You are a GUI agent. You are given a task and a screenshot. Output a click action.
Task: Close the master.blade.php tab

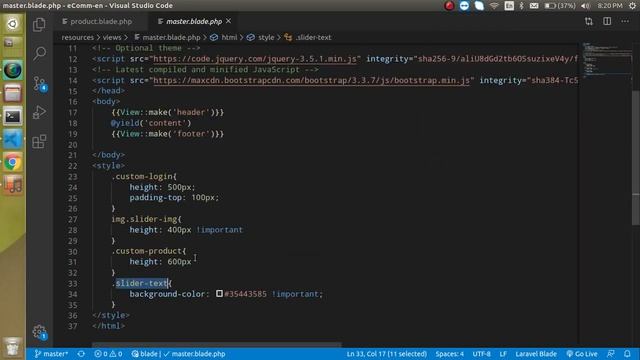tap(229, 21)
